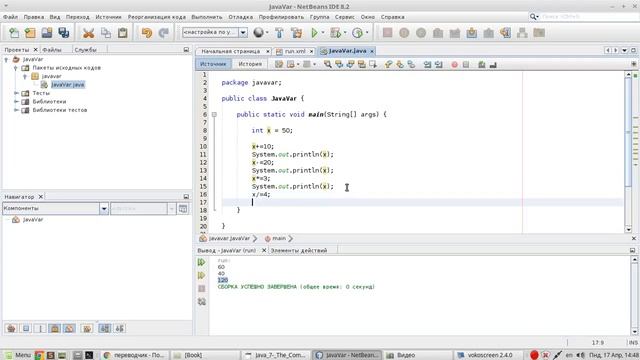
Task: Collapse the javavar package node
Action: coord(25,76)
